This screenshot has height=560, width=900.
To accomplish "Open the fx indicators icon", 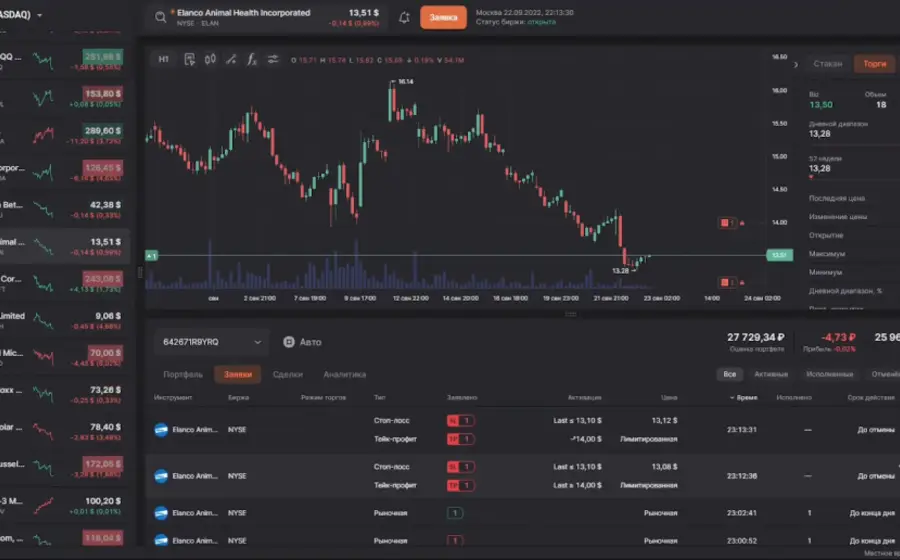I will (x=251, y=59).
